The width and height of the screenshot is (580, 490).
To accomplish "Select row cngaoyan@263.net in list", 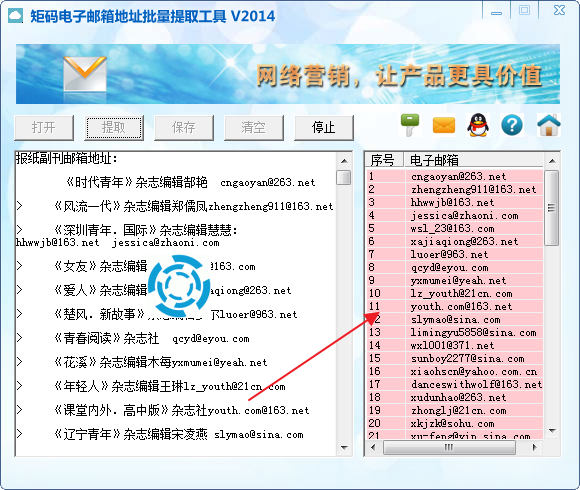I will (x=455, y=176).
